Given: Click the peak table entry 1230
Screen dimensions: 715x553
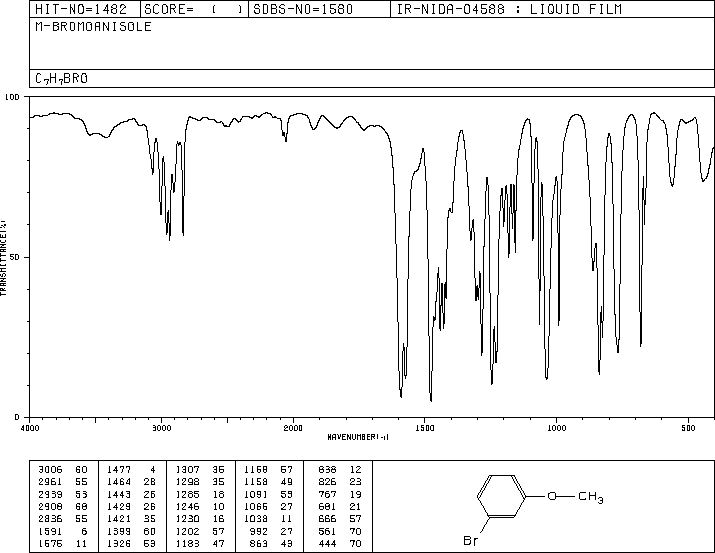Looking at the screenshot, I should coord(187,519).
